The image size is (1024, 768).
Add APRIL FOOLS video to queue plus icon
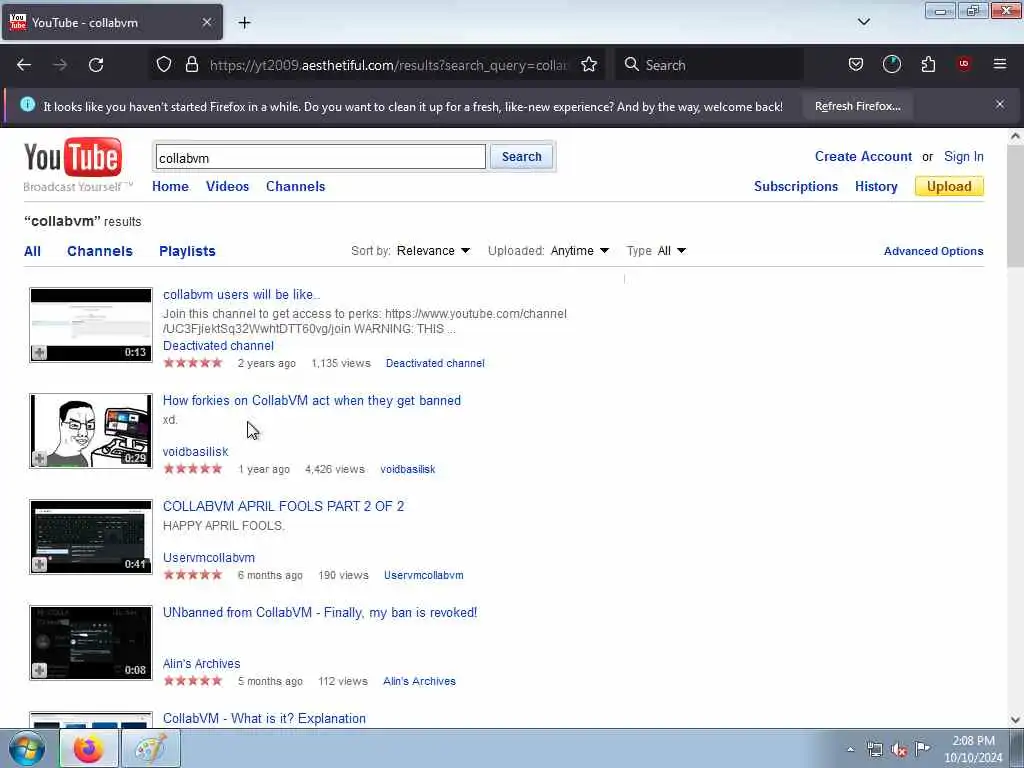tap(39, 564)
